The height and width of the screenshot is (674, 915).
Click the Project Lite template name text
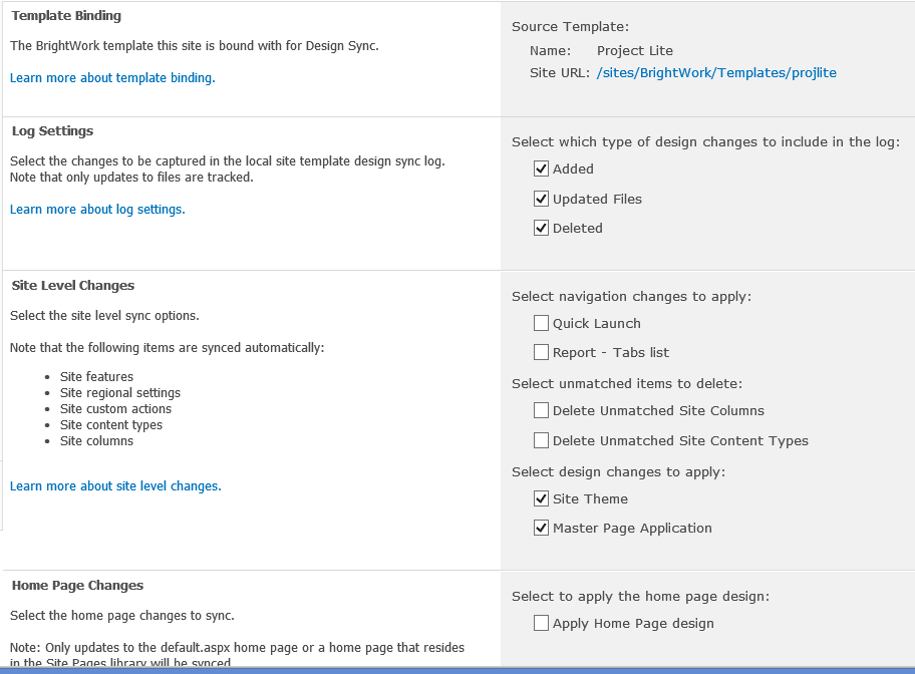tap(634, 51)
